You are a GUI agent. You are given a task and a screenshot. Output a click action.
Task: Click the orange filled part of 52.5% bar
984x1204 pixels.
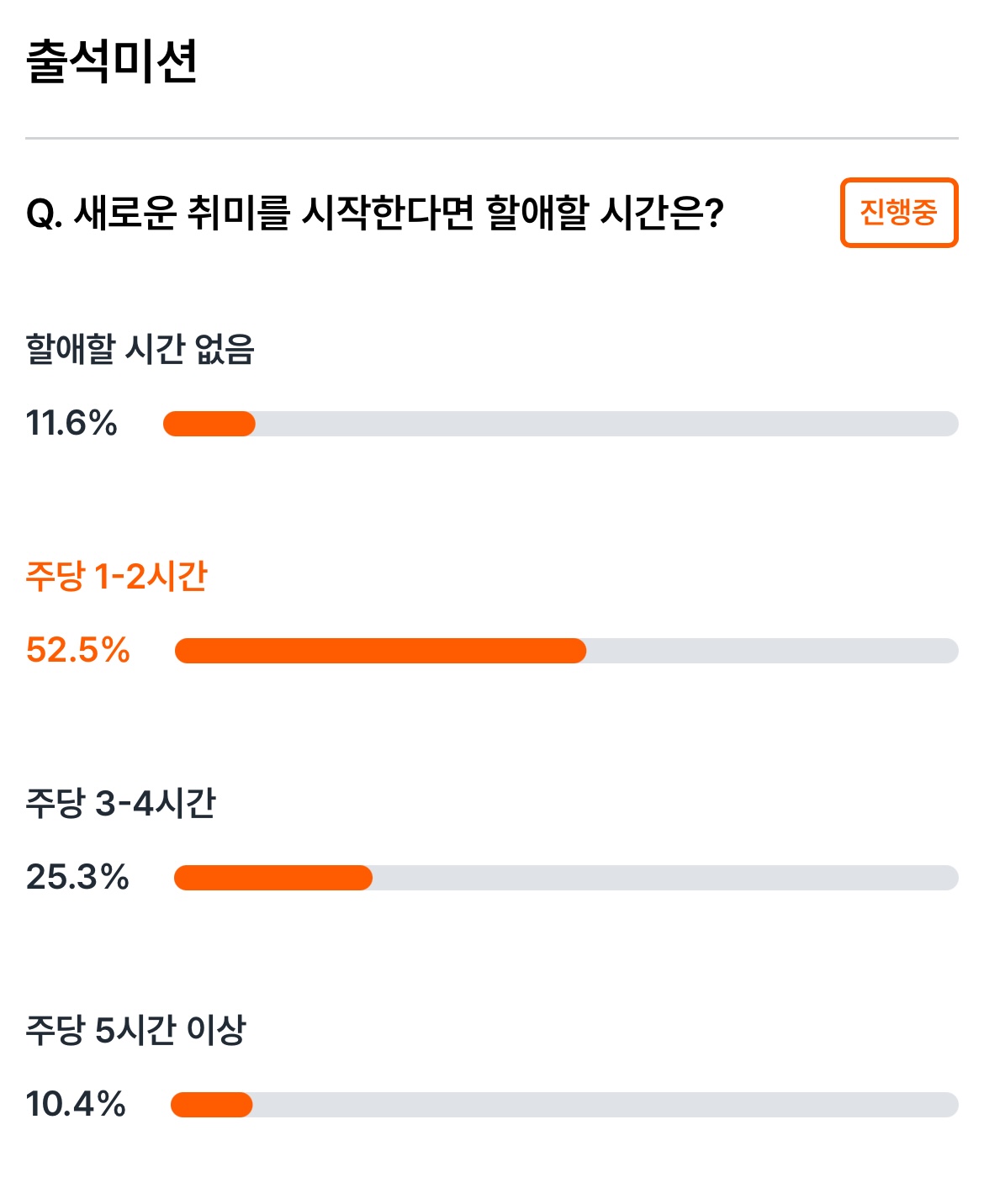[380, 651]
